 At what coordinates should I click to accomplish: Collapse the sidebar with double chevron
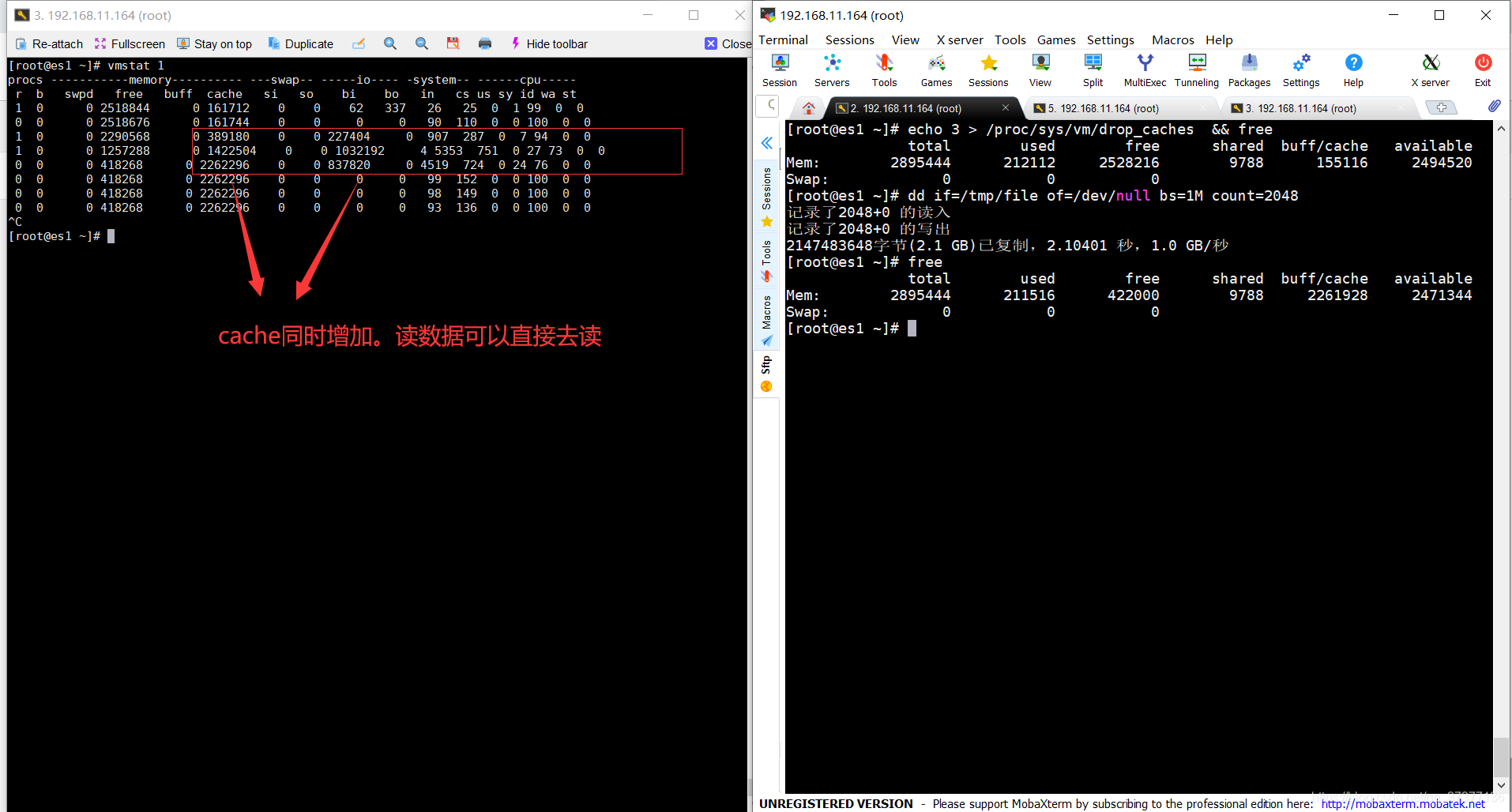point(767,143)
